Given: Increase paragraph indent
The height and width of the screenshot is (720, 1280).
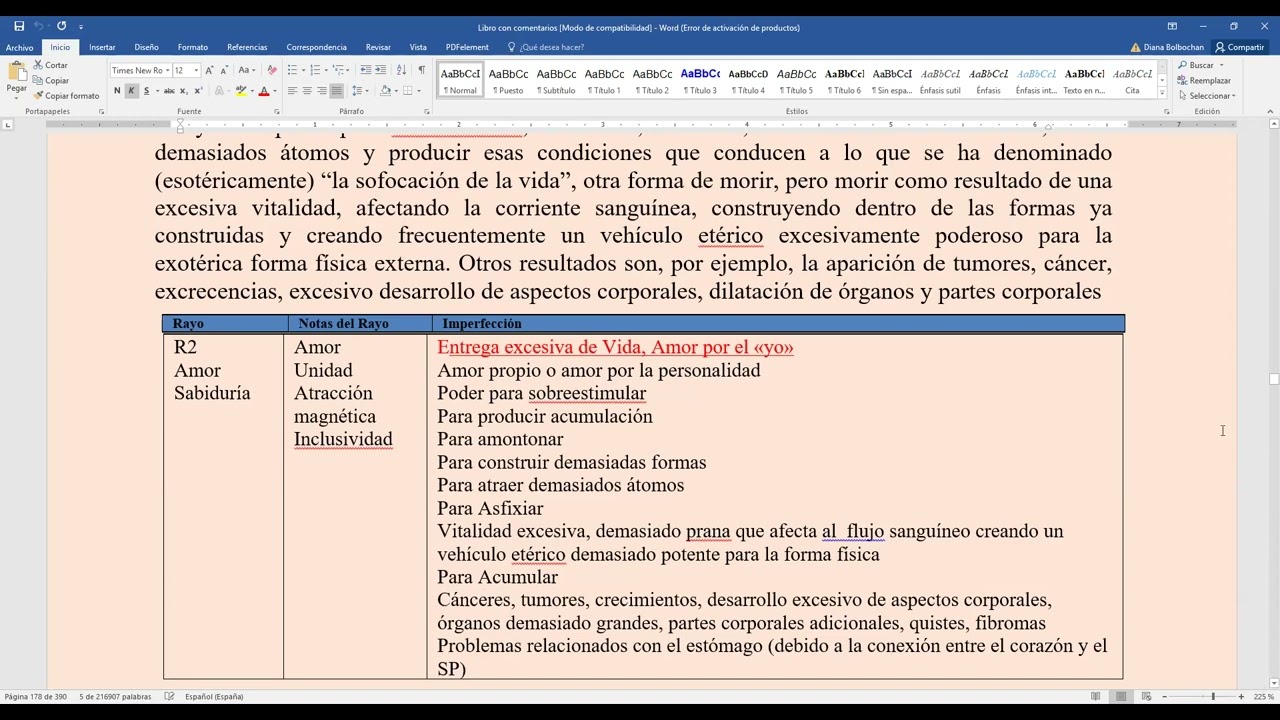Looking at the screenshot, I should coord(381,70).
